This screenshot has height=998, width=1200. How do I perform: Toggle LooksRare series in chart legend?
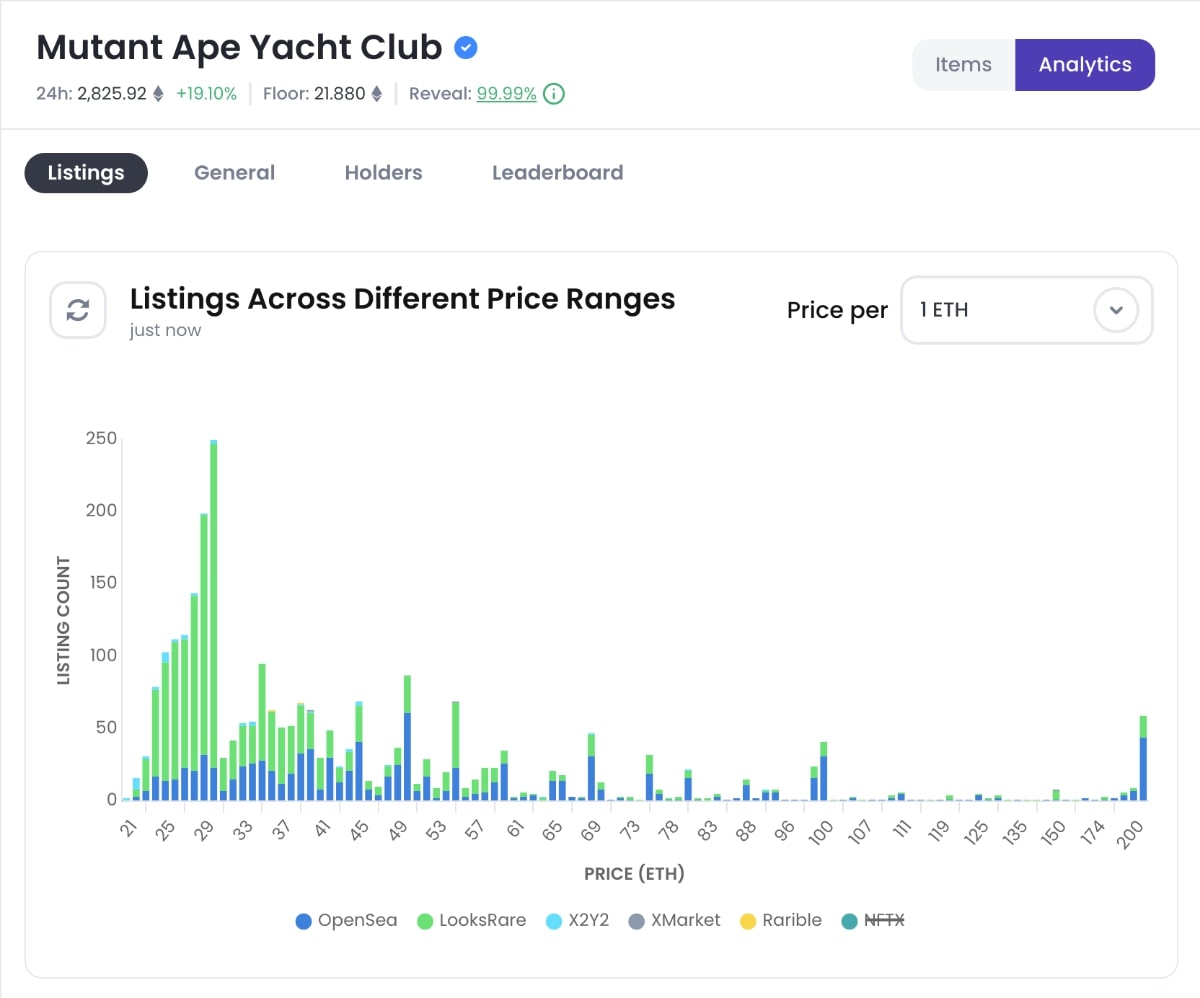coord(472,920)
